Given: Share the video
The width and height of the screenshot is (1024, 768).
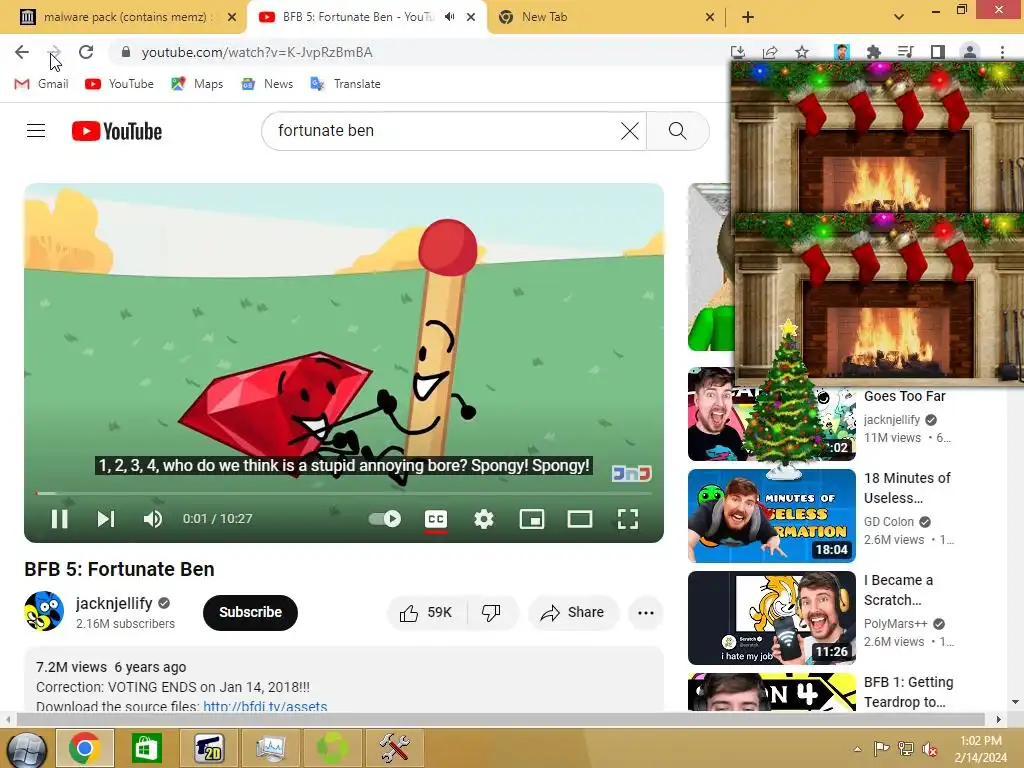Looking at the screenshot, I should point(573,613).
